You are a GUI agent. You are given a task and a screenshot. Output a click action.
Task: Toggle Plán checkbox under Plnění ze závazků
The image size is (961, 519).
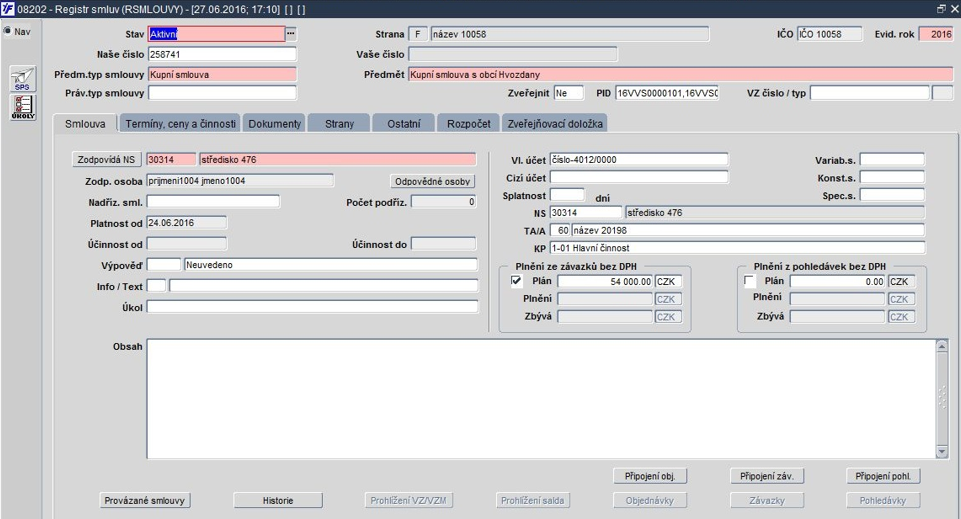coord(517,281)
